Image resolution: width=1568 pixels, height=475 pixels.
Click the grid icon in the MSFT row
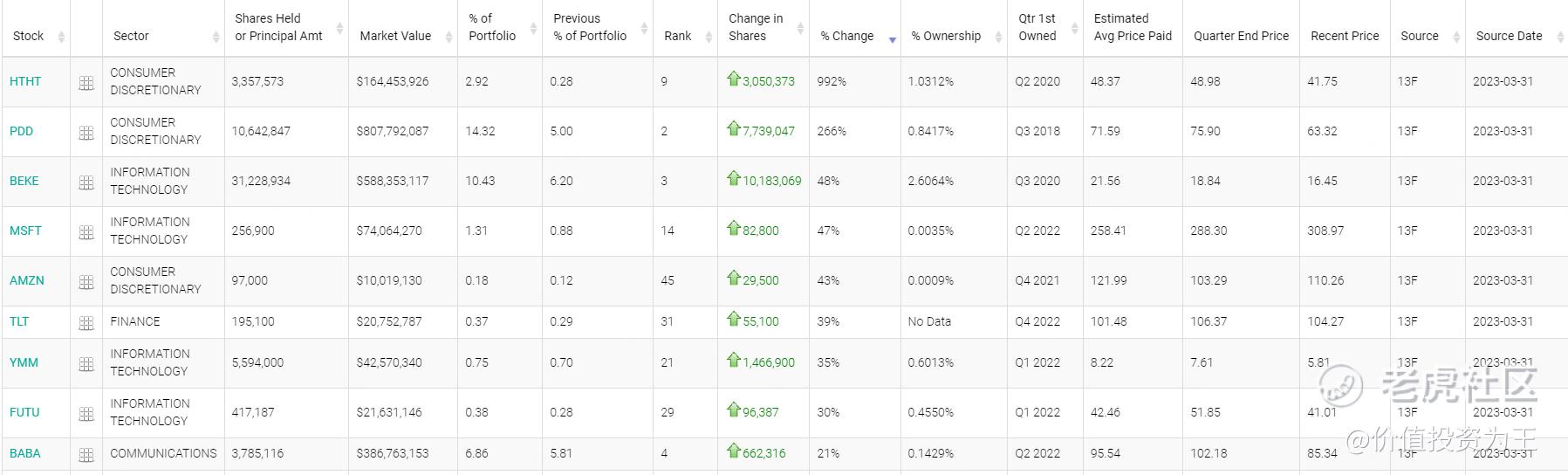[x=86, y=232]
